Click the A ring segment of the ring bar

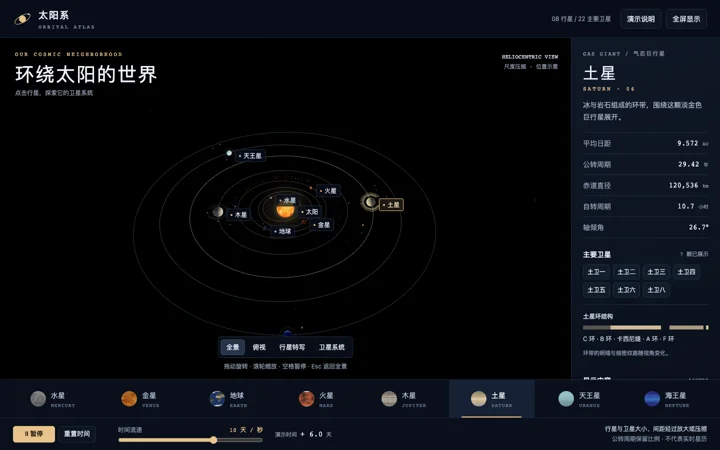[x=686, y=327]
